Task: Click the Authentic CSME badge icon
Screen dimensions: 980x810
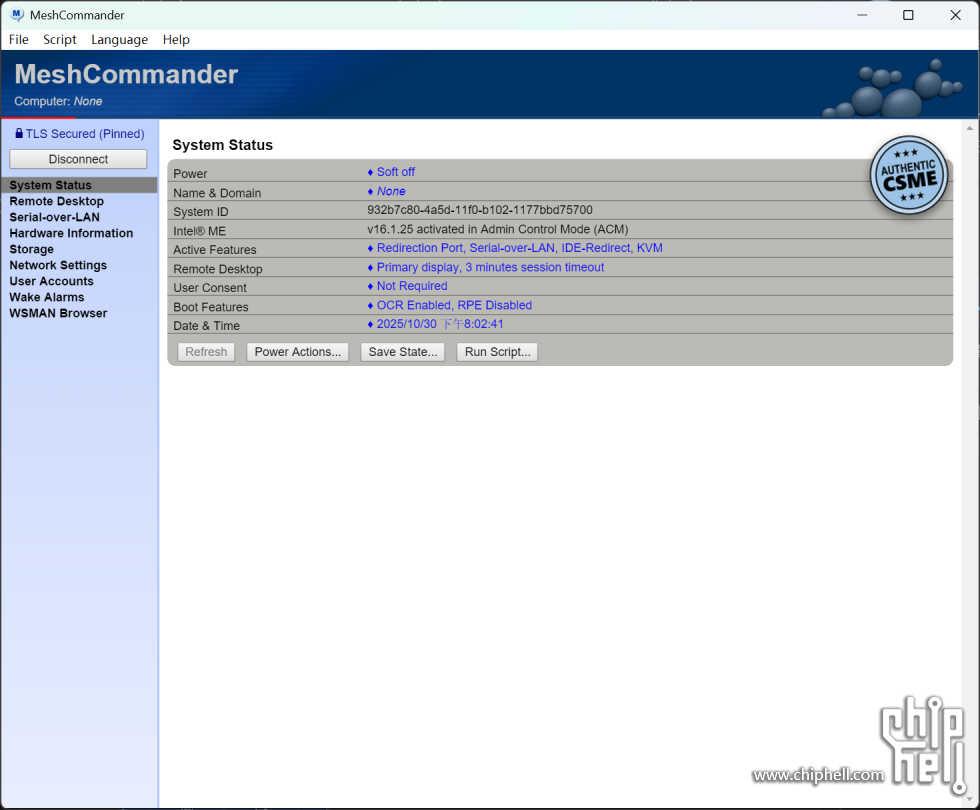Action: tap(909, 175)
